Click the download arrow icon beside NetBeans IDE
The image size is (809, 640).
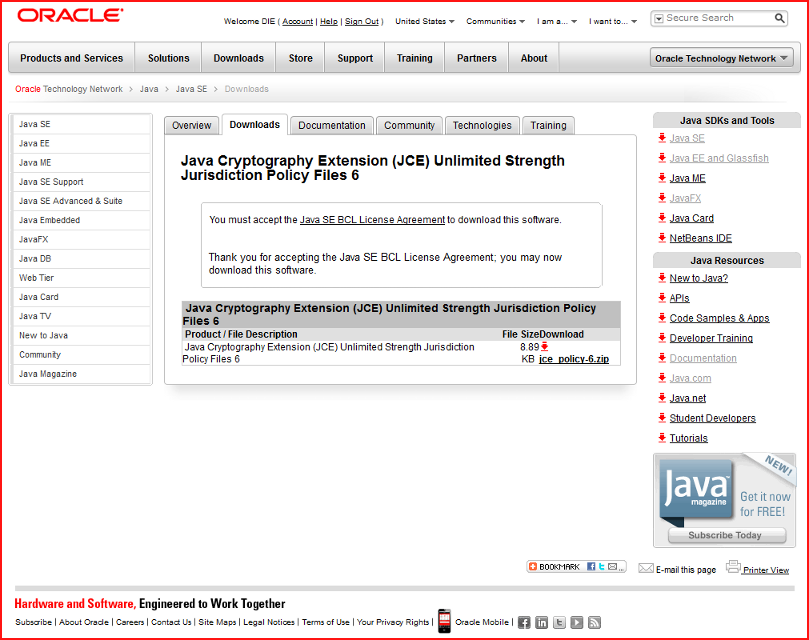[662, 238]
